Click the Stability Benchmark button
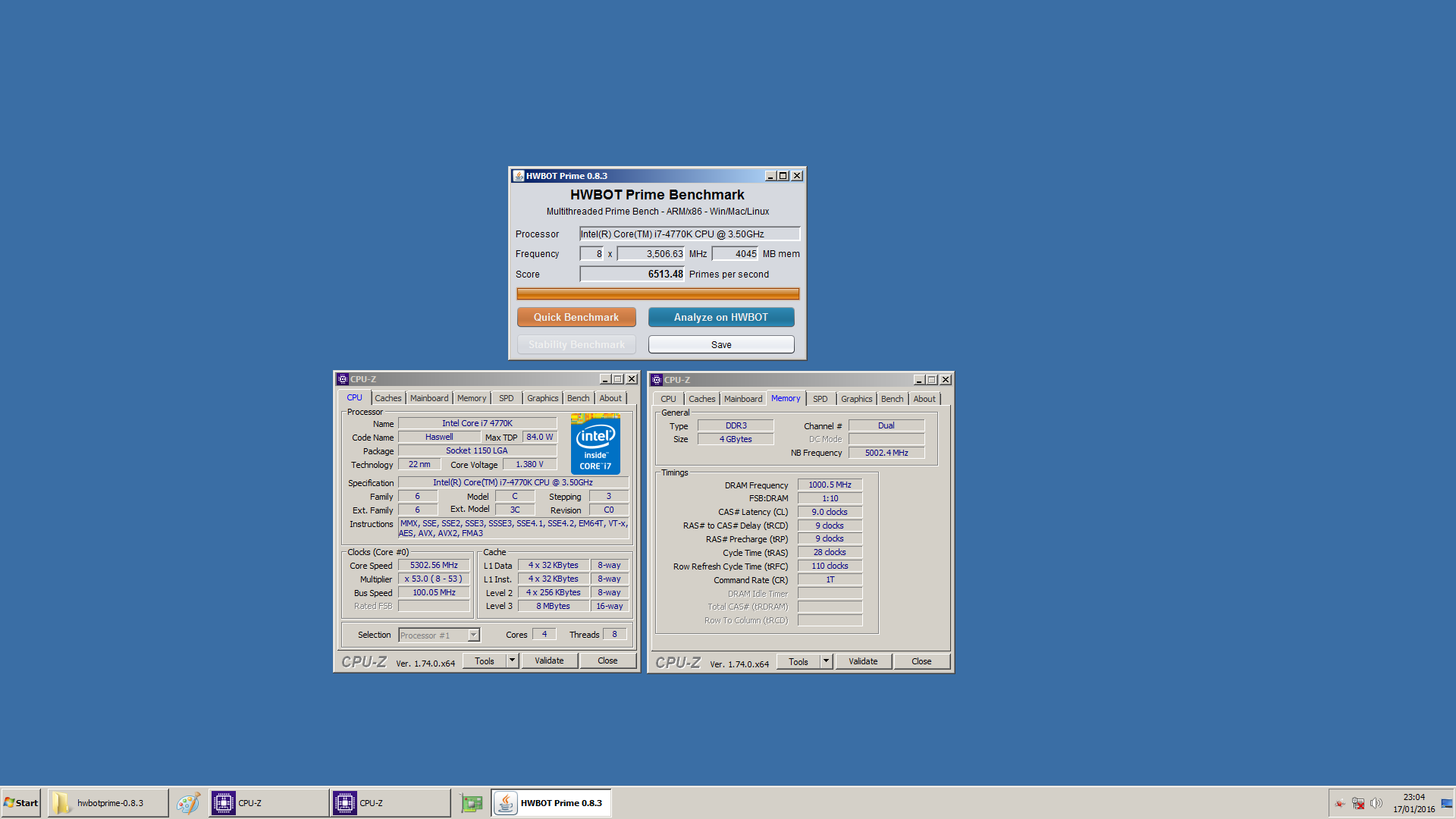1456x819 pixels. tap(576, 344)
